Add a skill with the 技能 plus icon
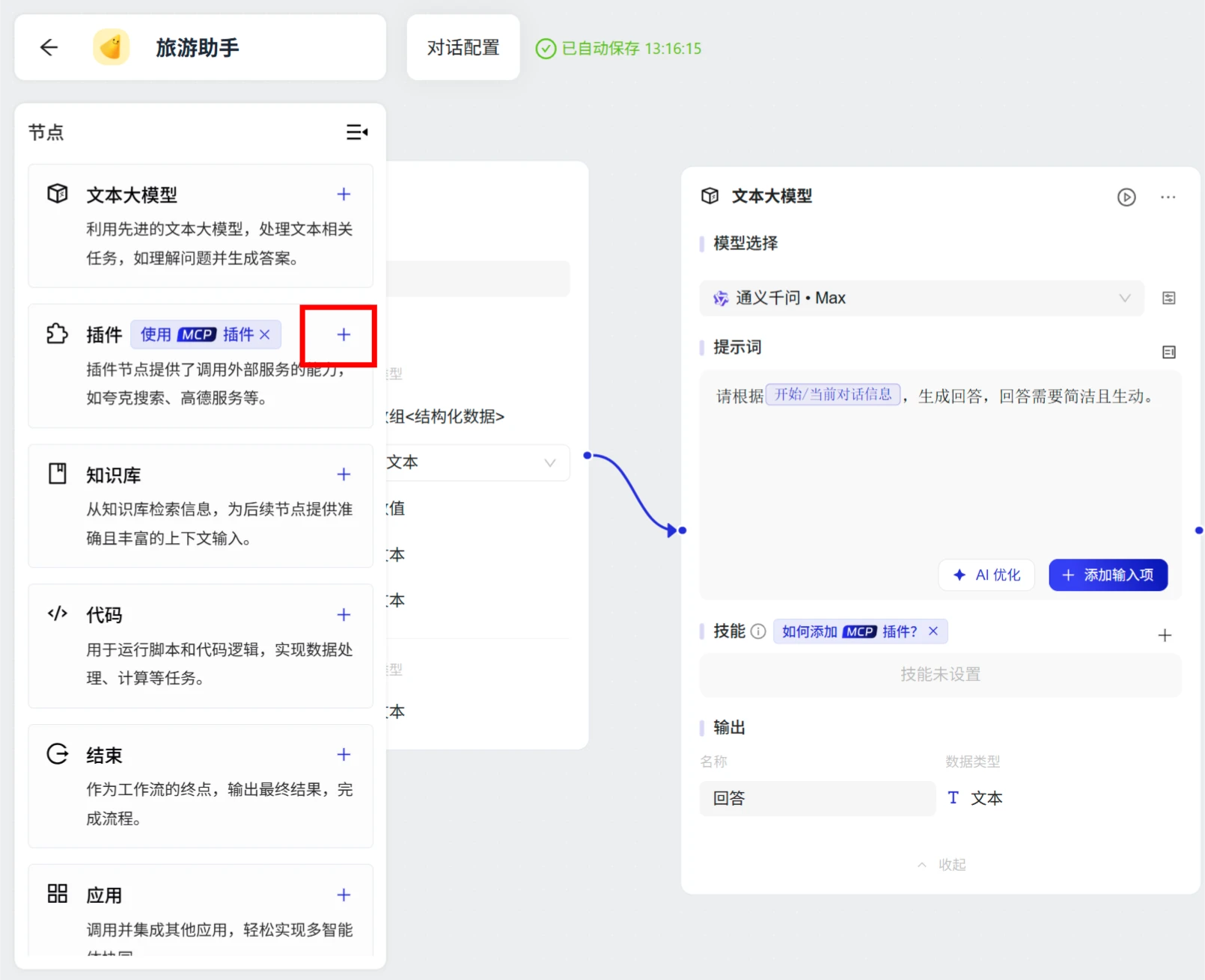Image resolution: width=1205 pixels, height=980 pixels. pyautogui.click(x=1165, y=635)
